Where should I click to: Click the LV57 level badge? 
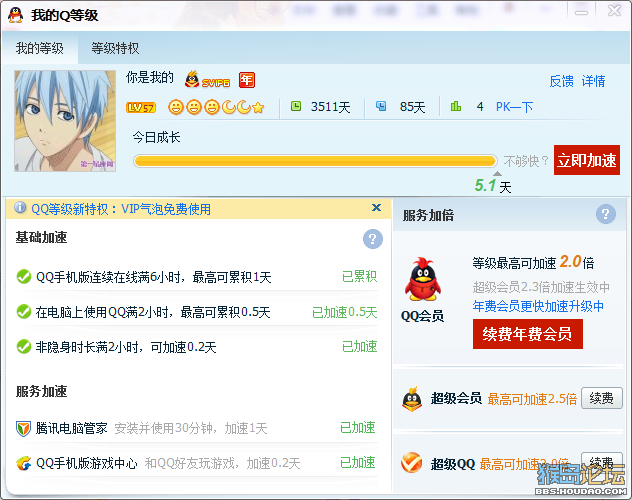(141, 107)
